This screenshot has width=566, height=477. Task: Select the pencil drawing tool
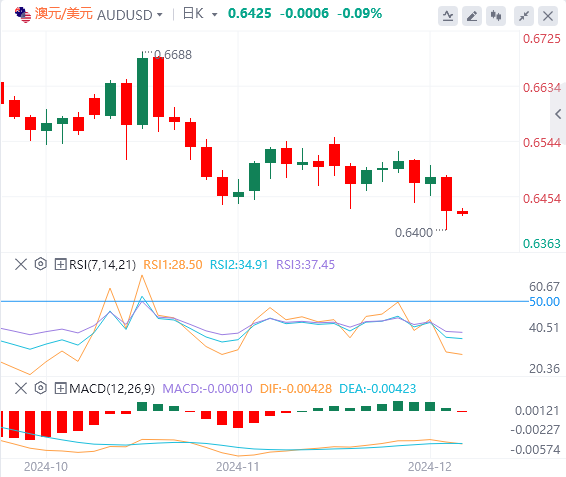pos(472,16)
